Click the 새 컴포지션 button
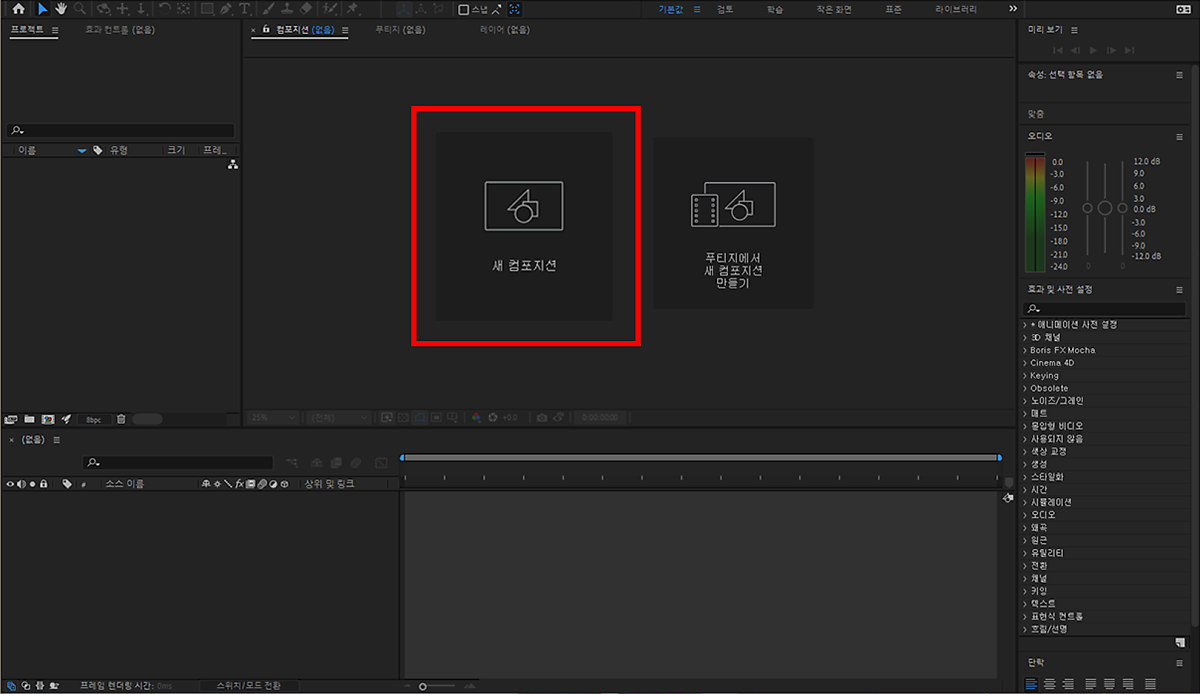Viewport: 1200px width, 694px height. coord(523,227)
